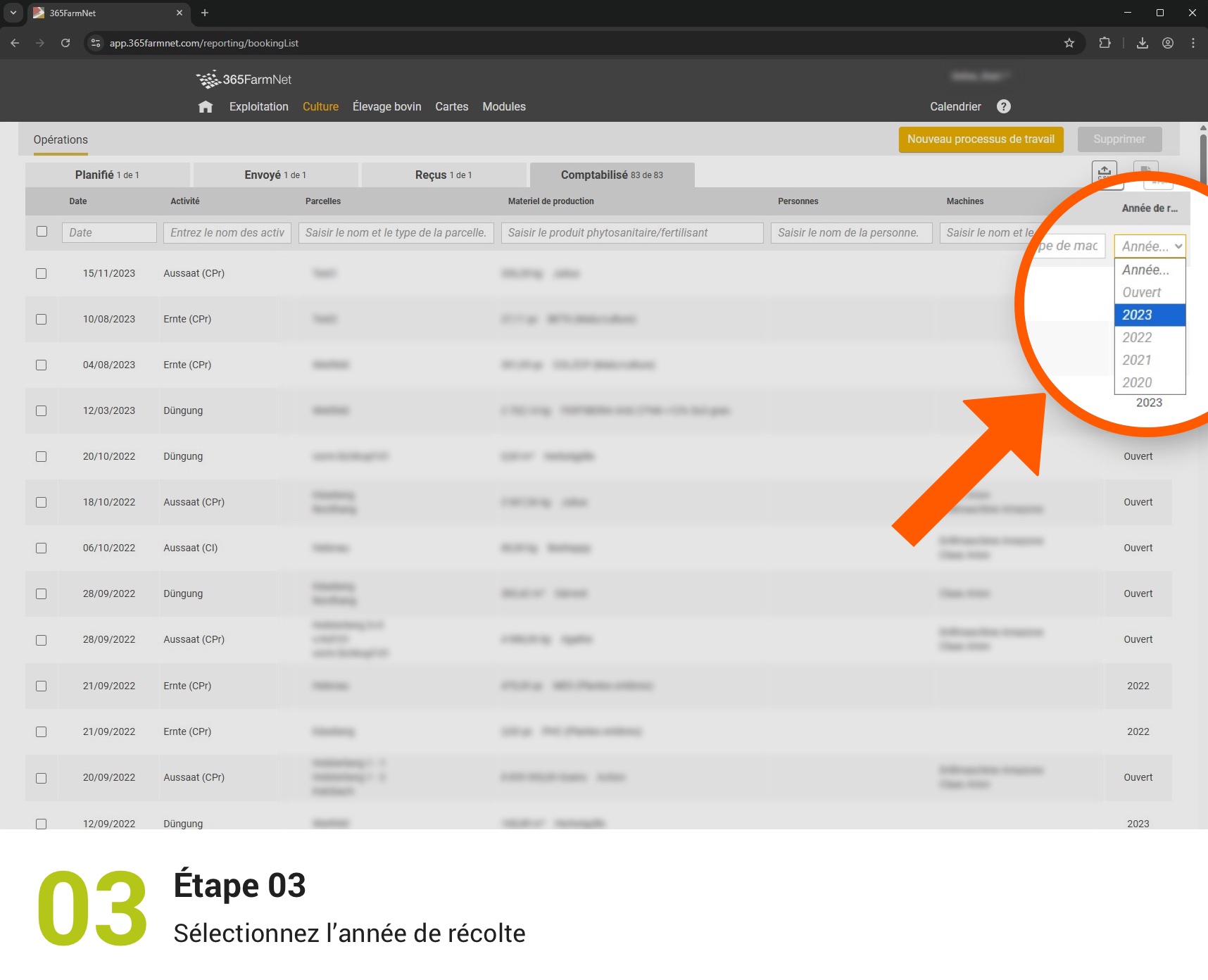Select 2022 in the year dropdown list
The image size is (1208, 980).
coord(1137,337)
